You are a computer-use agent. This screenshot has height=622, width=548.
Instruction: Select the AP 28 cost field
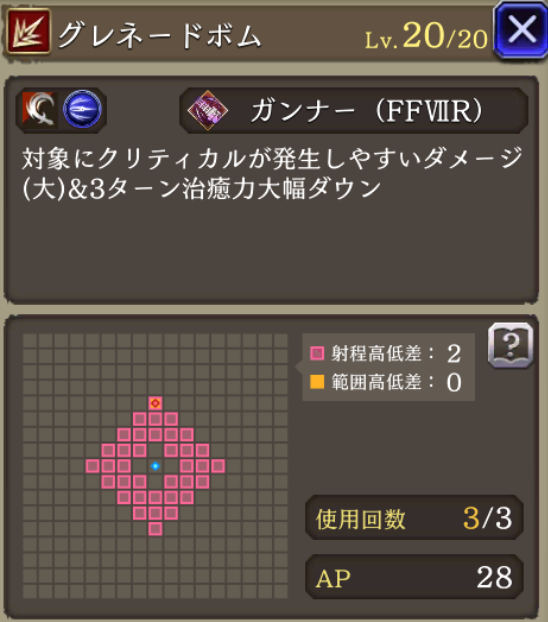coord(414,577)
